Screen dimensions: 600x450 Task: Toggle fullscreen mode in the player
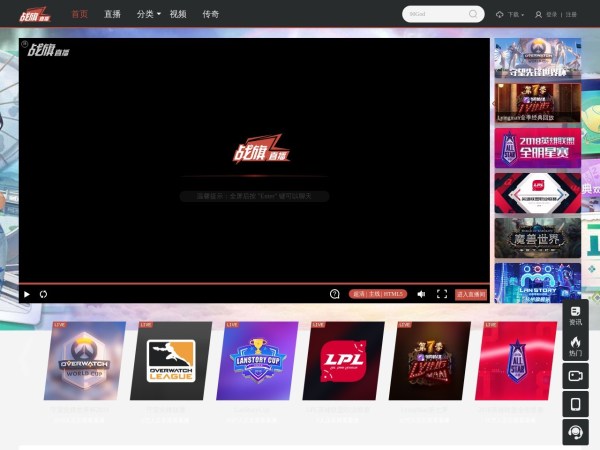tap(442, 294)
